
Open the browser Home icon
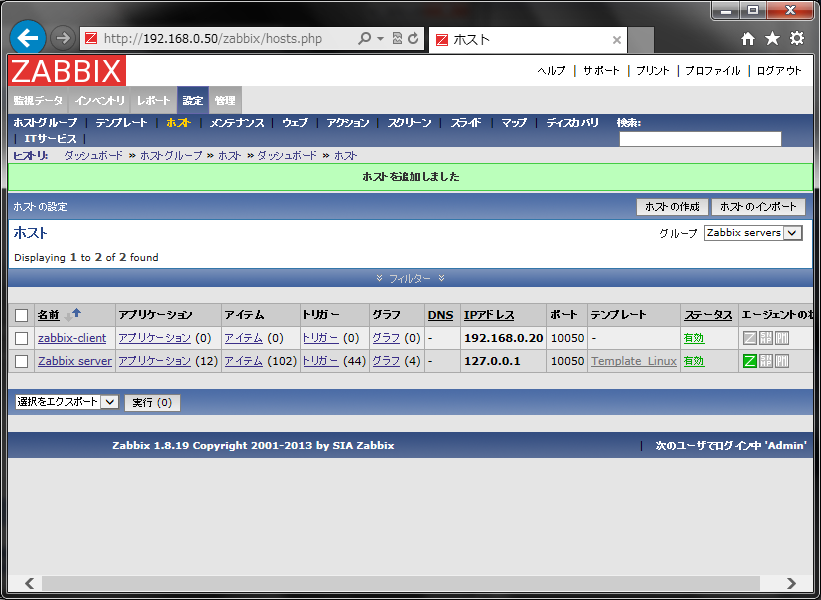[748, 38]
